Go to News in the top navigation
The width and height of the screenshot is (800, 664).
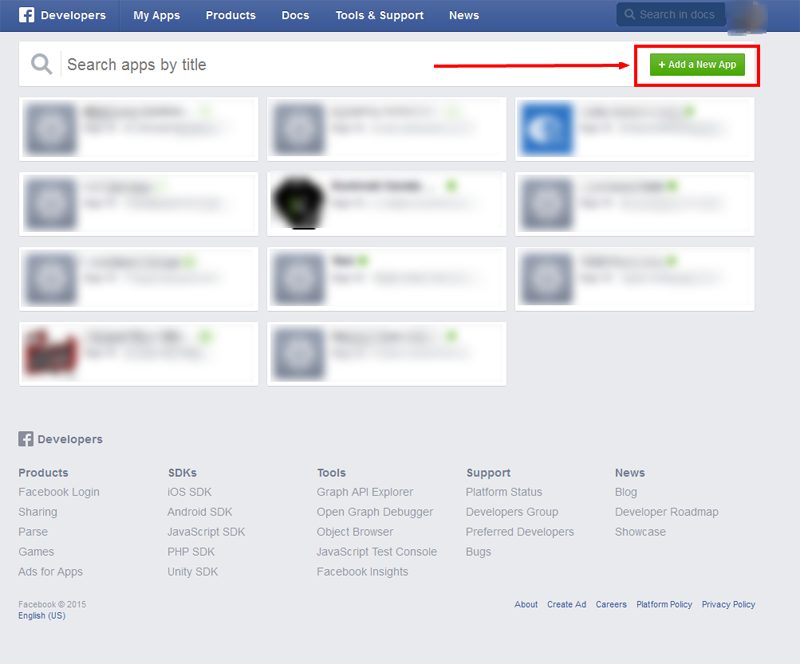(463, 15)
